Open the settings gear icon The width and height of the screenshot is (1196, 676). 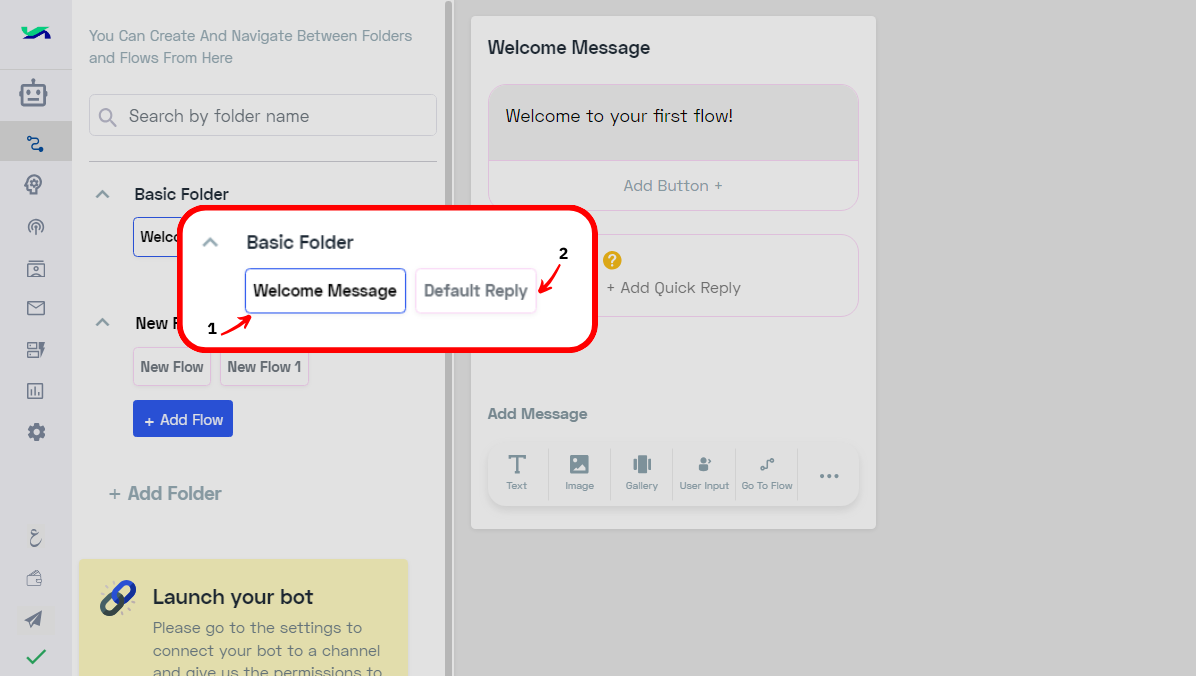pos(36,432)
